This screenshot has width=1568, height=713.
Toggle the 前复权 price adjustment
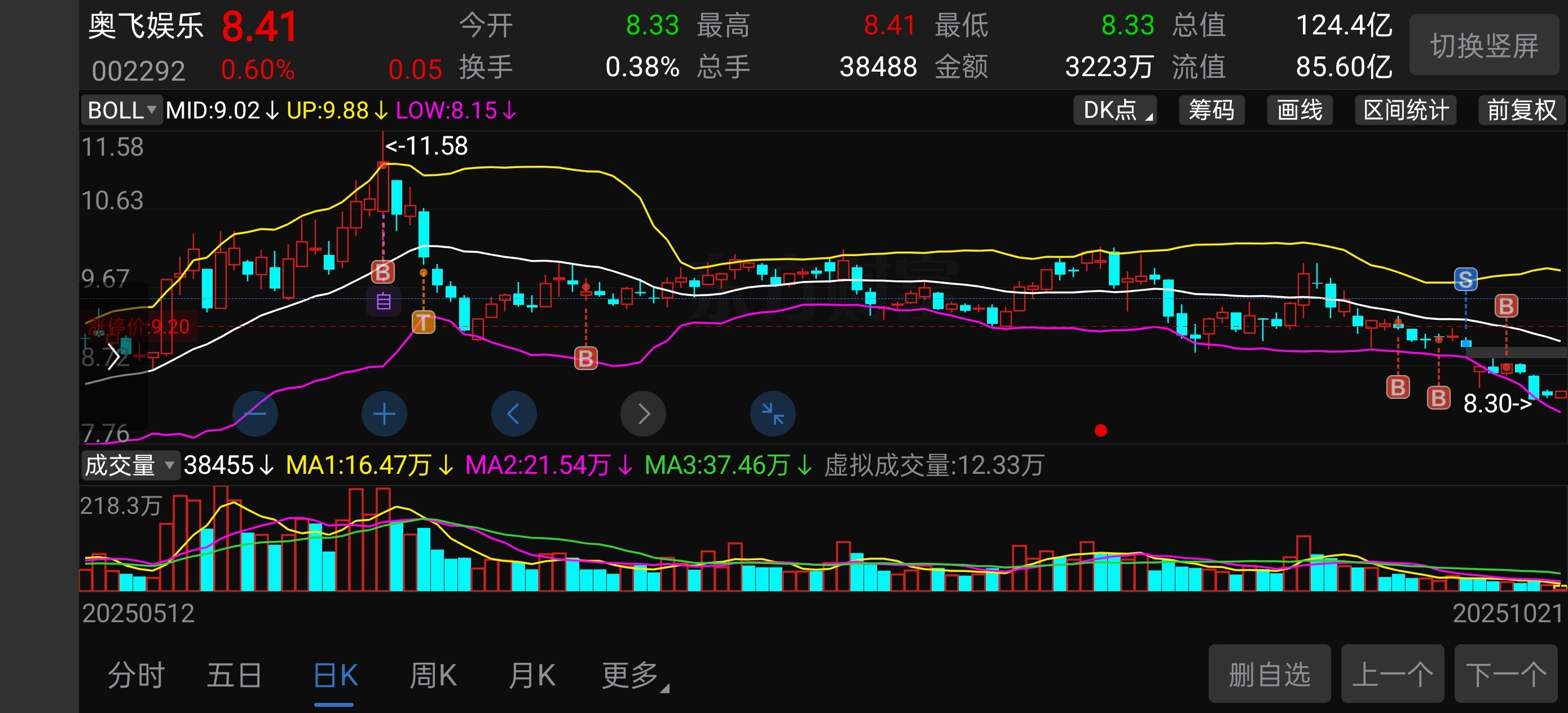(x=1521, y=110)
